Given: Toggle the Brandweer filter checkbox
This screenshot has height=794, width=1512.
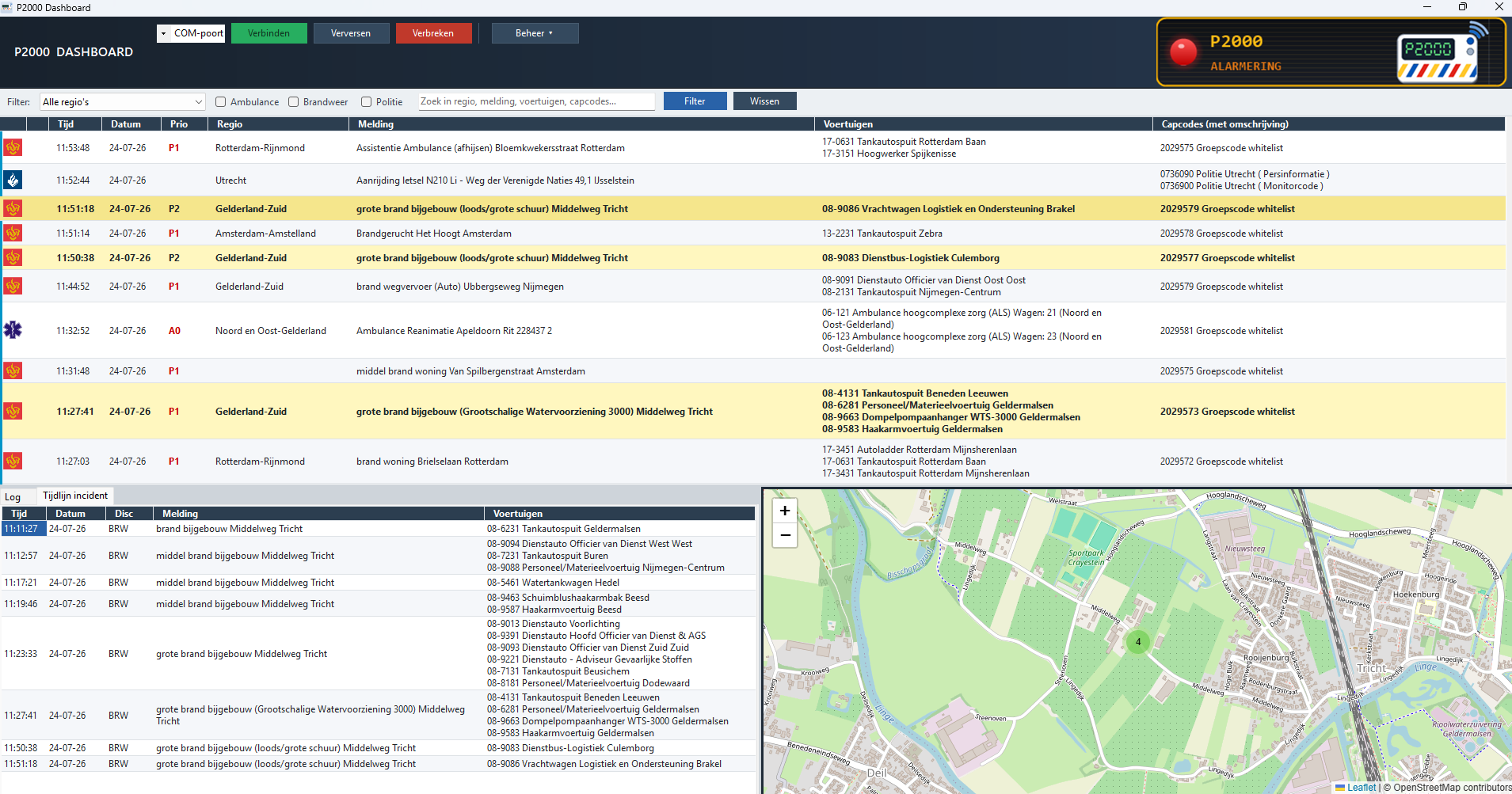Looking at the screenshot, I should coord(294,101).
